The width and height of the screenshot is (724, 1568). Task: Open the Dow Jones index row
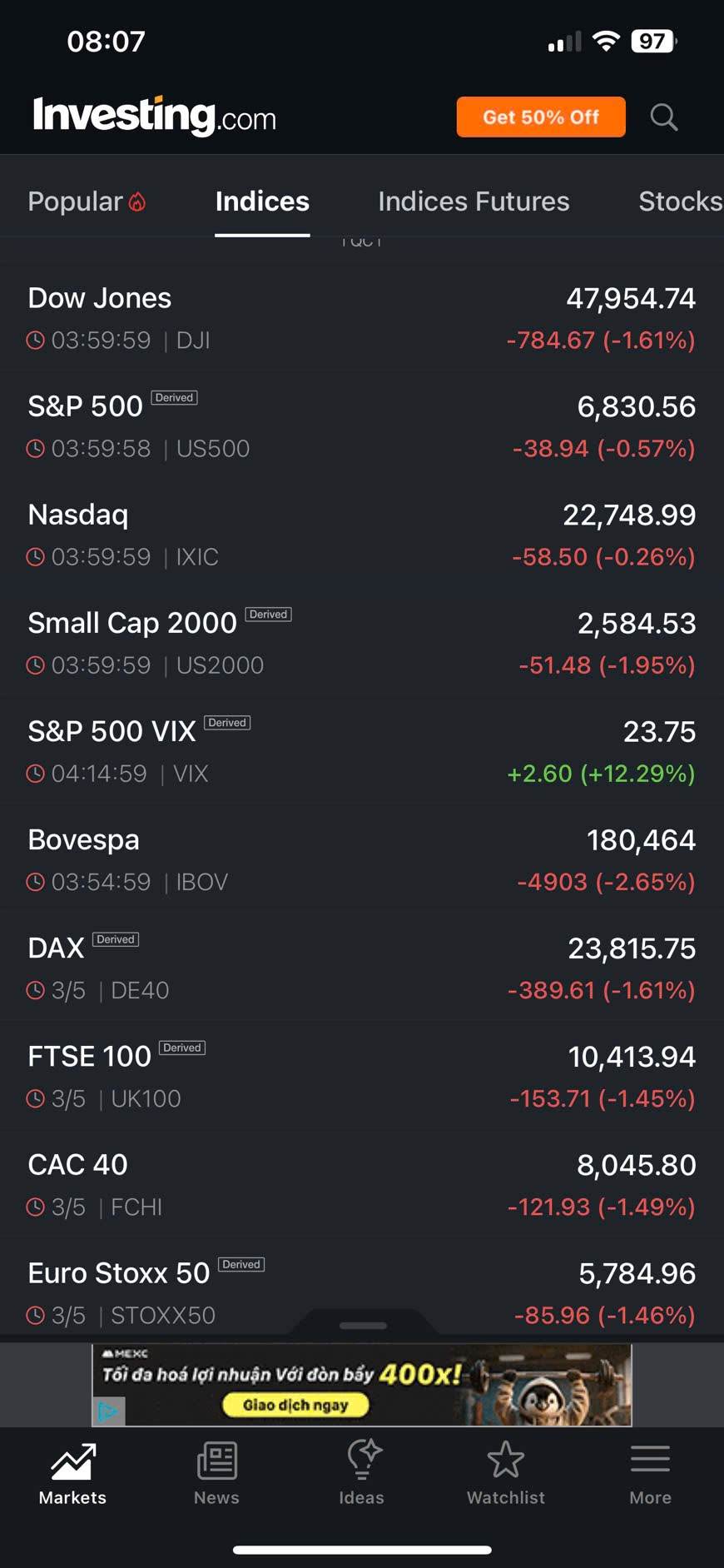coord(362,319)
